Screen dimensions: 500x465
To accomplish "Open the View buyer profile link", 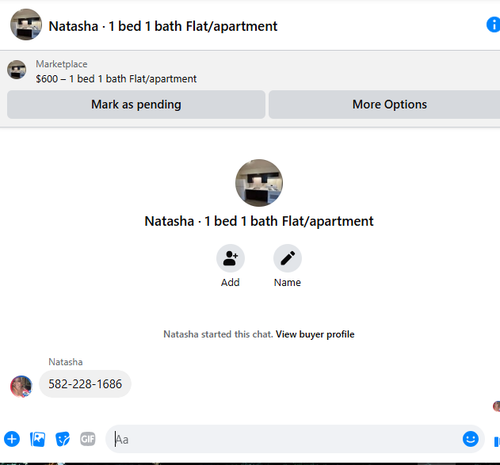I will point(315,334).
